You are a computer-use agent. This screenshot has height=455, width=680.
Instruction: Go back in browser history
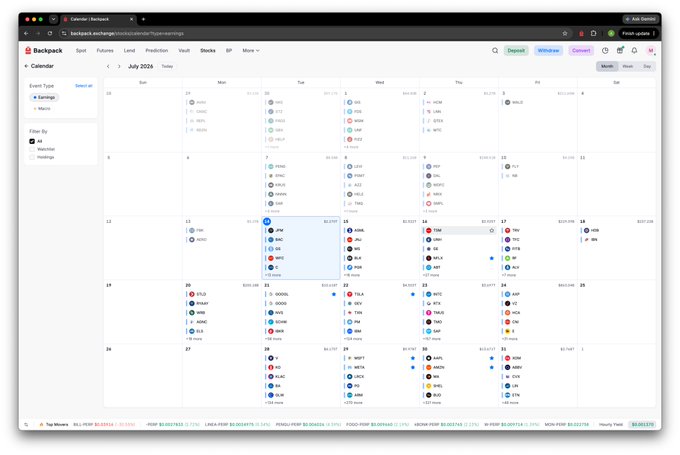tap(26, 33)
